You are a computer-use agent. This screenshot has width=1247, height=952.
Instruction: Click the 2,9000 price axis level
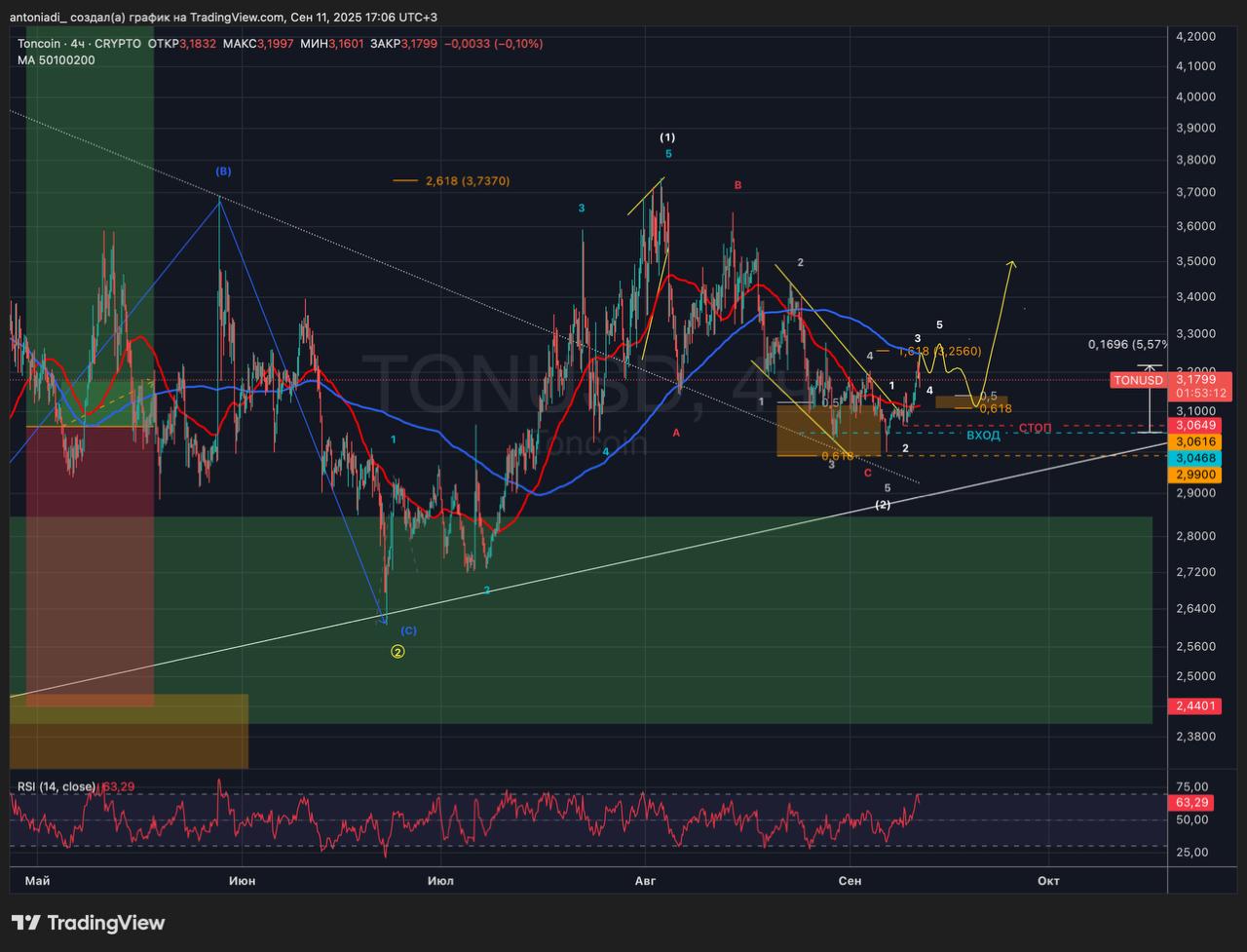point(1195,493)
